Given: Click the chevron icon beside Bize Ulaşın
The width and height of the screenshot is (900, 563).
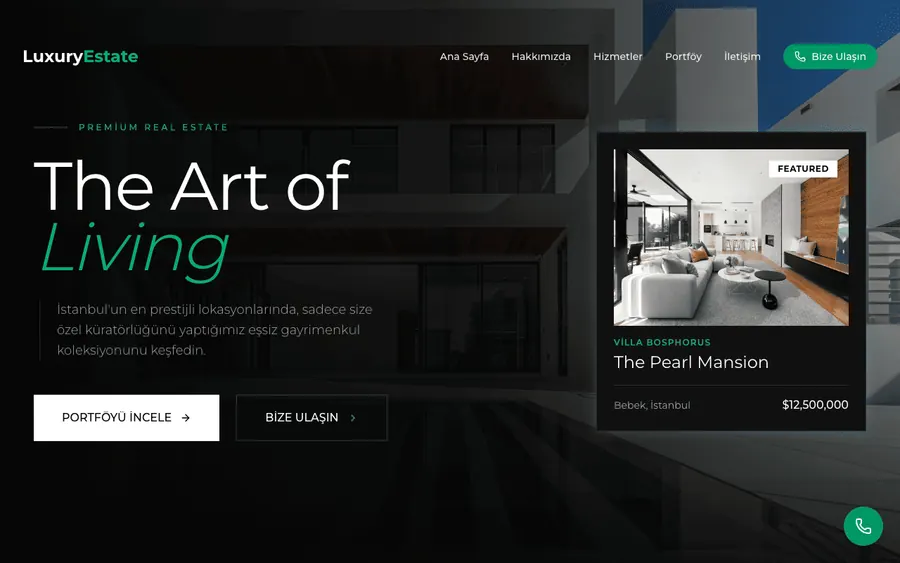Looking at the screenshot, I should [x=353, y=418].
